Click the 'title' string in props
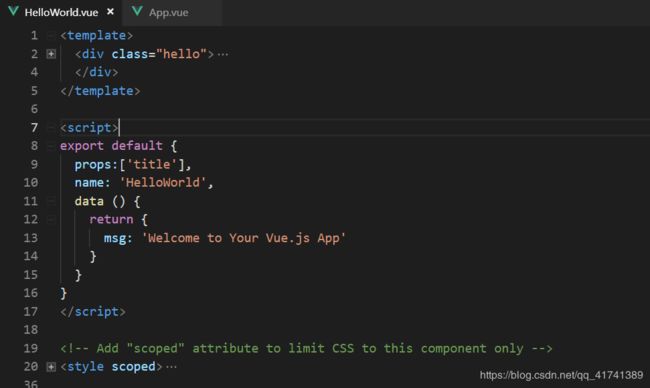Screen dimensions: 650x388 click(151, 165)
